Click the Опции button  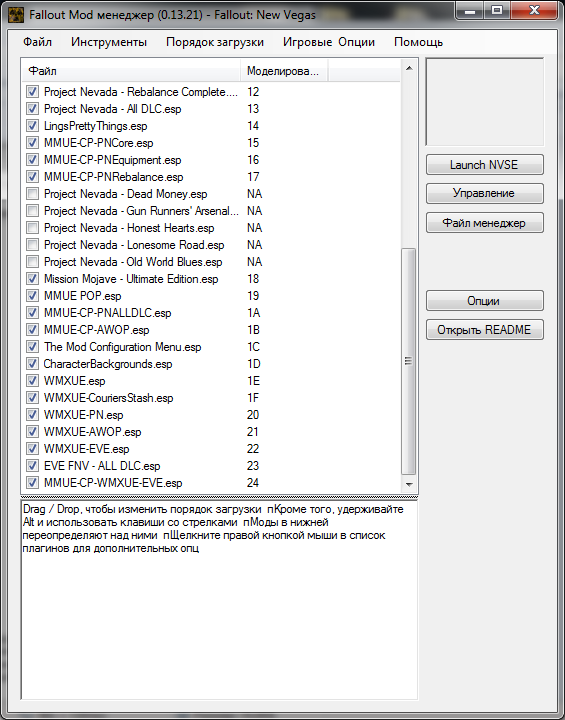[x=485, y=301]
